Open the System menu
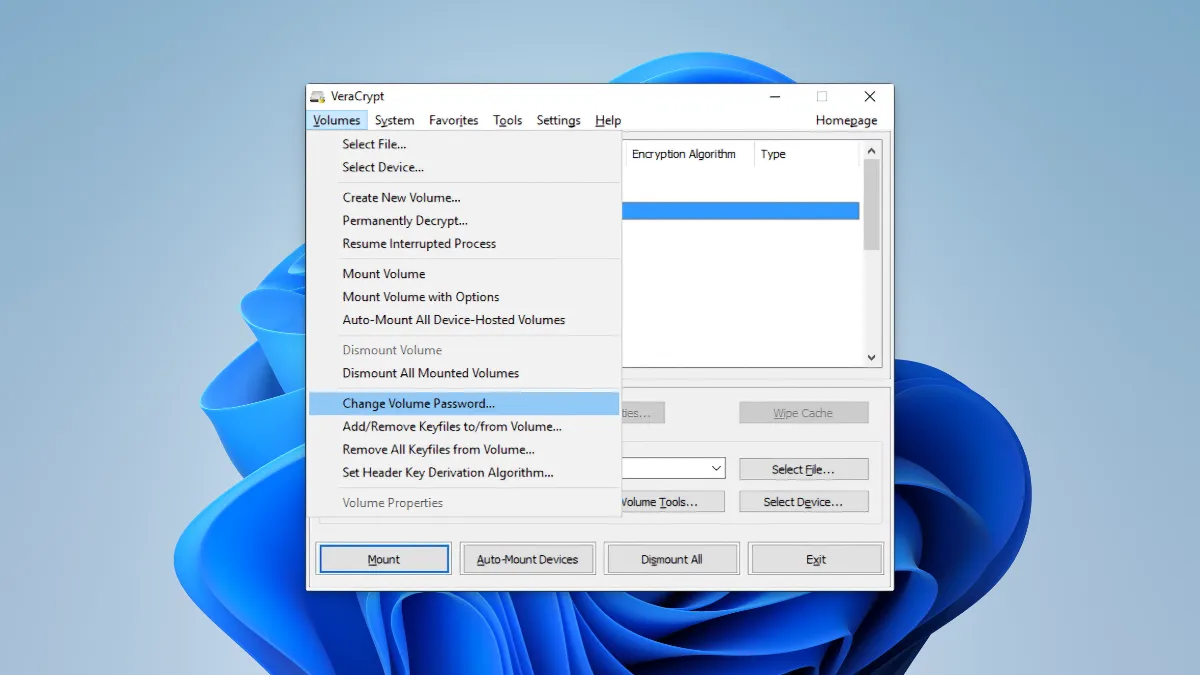The height and width of the screenshot is (675, 1200). (x=394, y=121)
